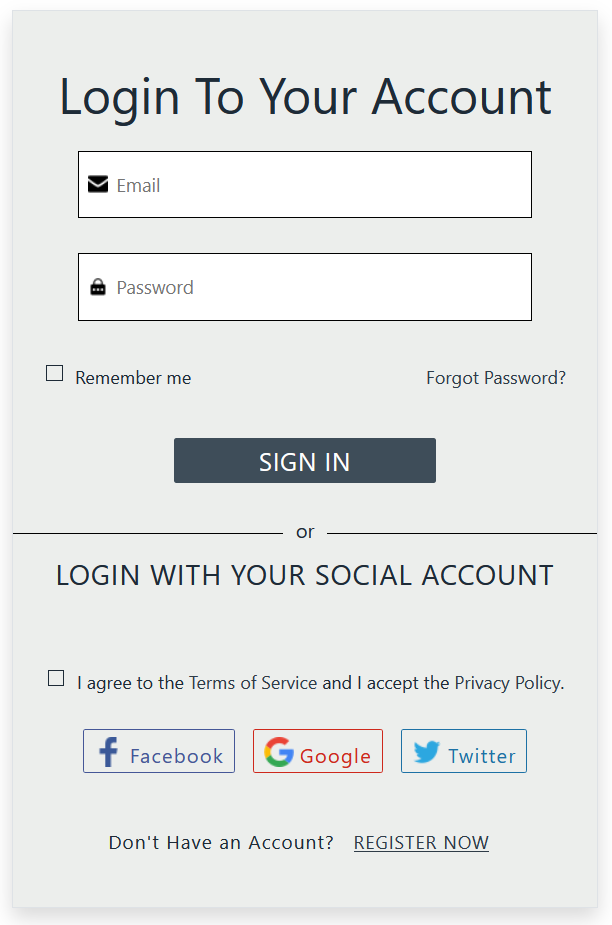Focus the Email input field
Screen dimensions: 612x925
[x=320, y=185]
